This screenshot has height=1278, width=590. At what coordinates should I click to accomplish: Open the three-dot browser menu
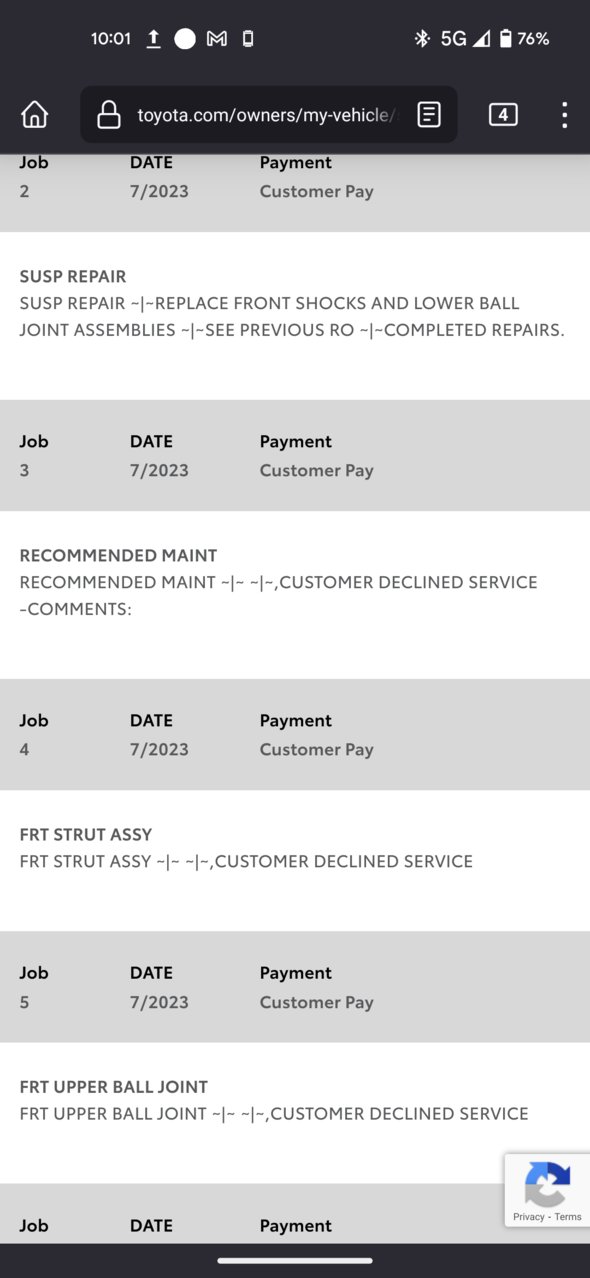[565, 115]
